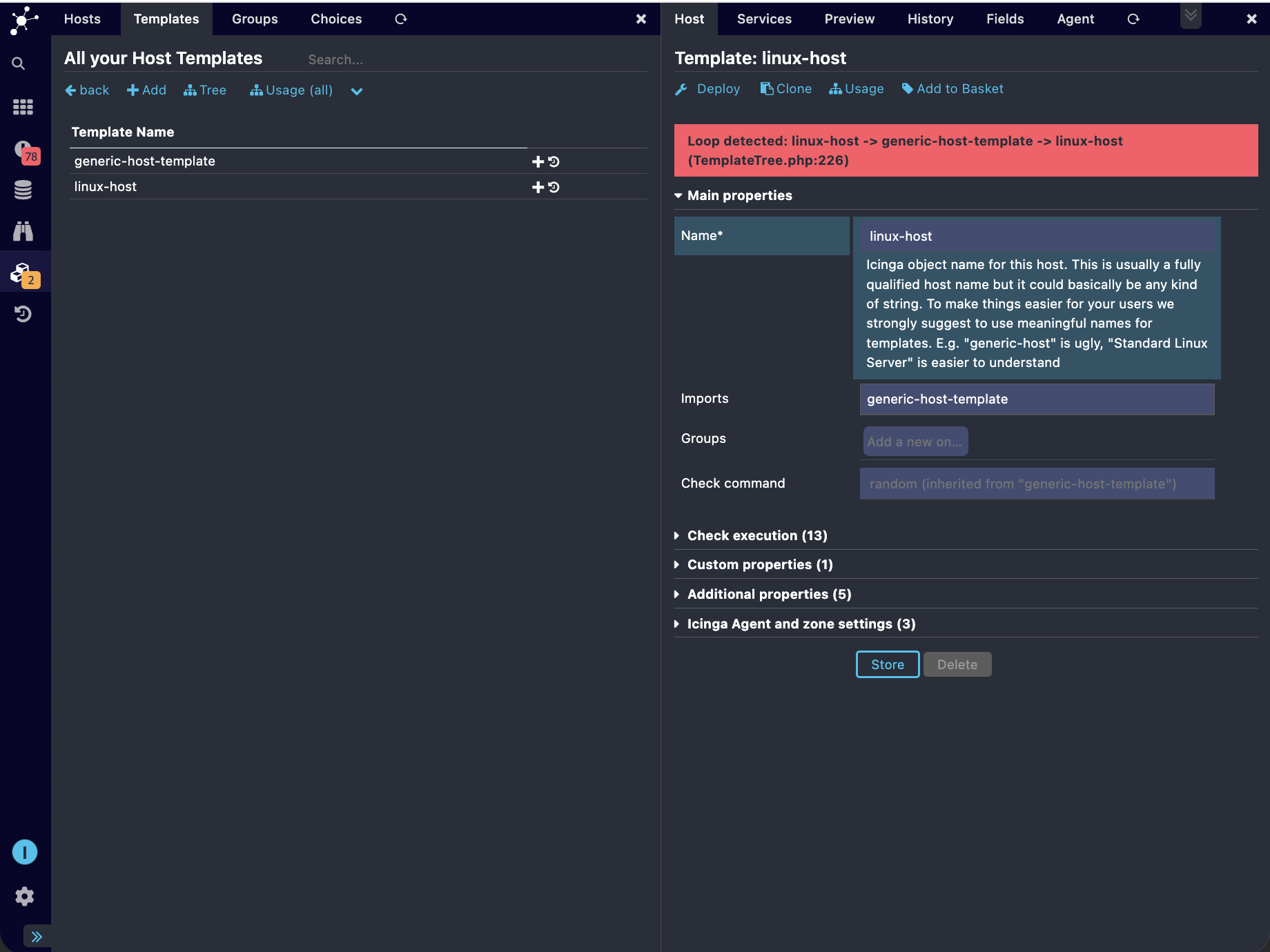1270x952 pixels.
Task: Switch to the Services tab
Action: click(x=764, y=19)
